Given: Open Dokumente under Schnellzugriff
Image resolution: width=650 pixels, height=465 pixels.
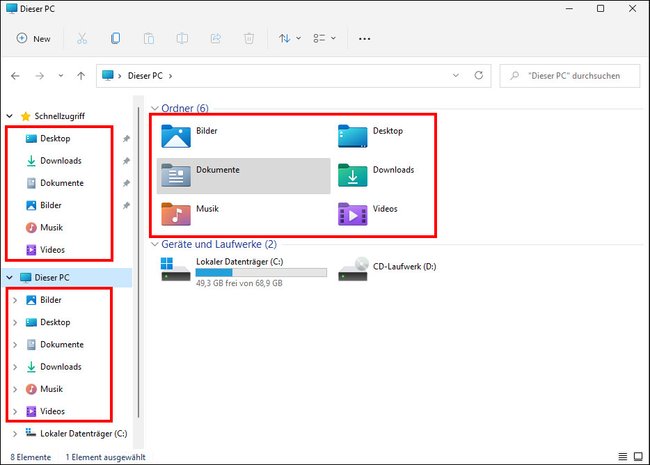Looking at the screenshot, I should tap(62, 183).
